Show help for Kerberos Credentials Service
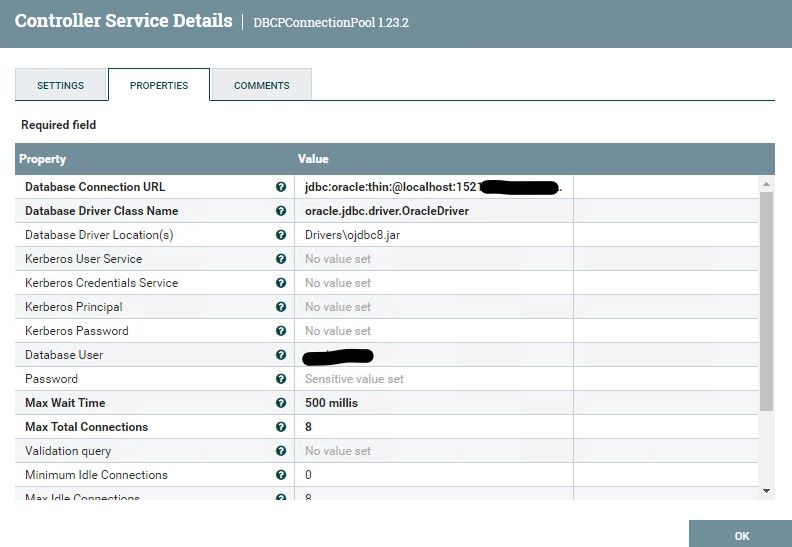This screenshot has height=547, width=792. click(x=281, y=283)
